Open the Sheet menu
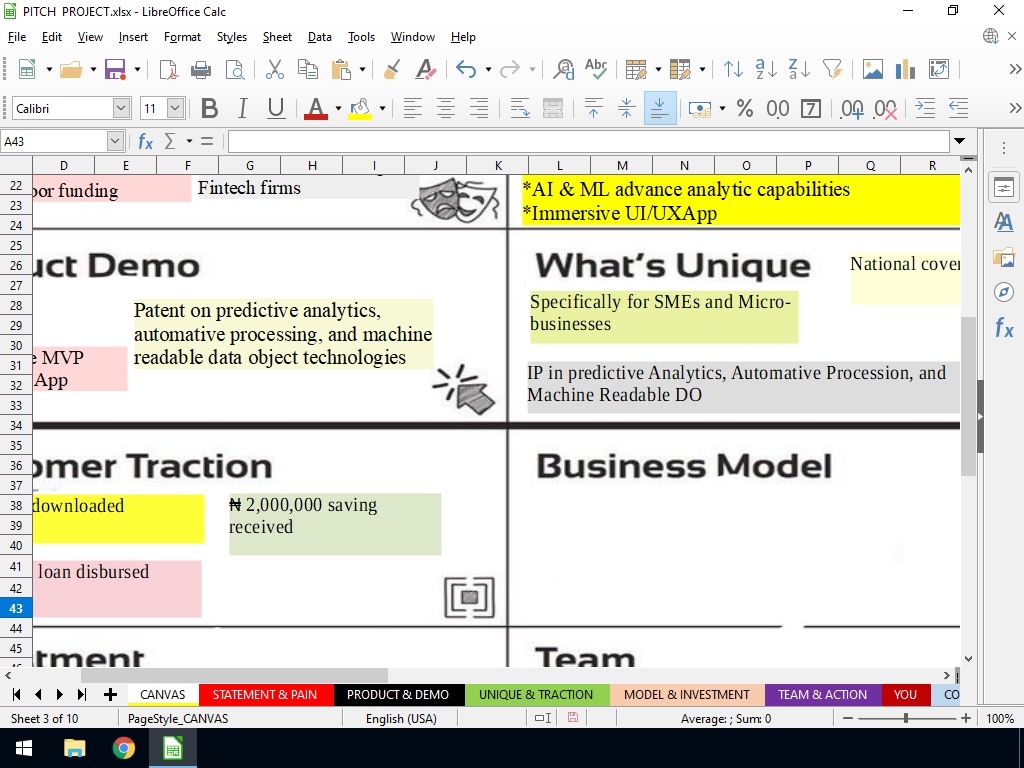The height and width of the screenshot is (768, 1024). pyautogui.click(x=277, y=37)
